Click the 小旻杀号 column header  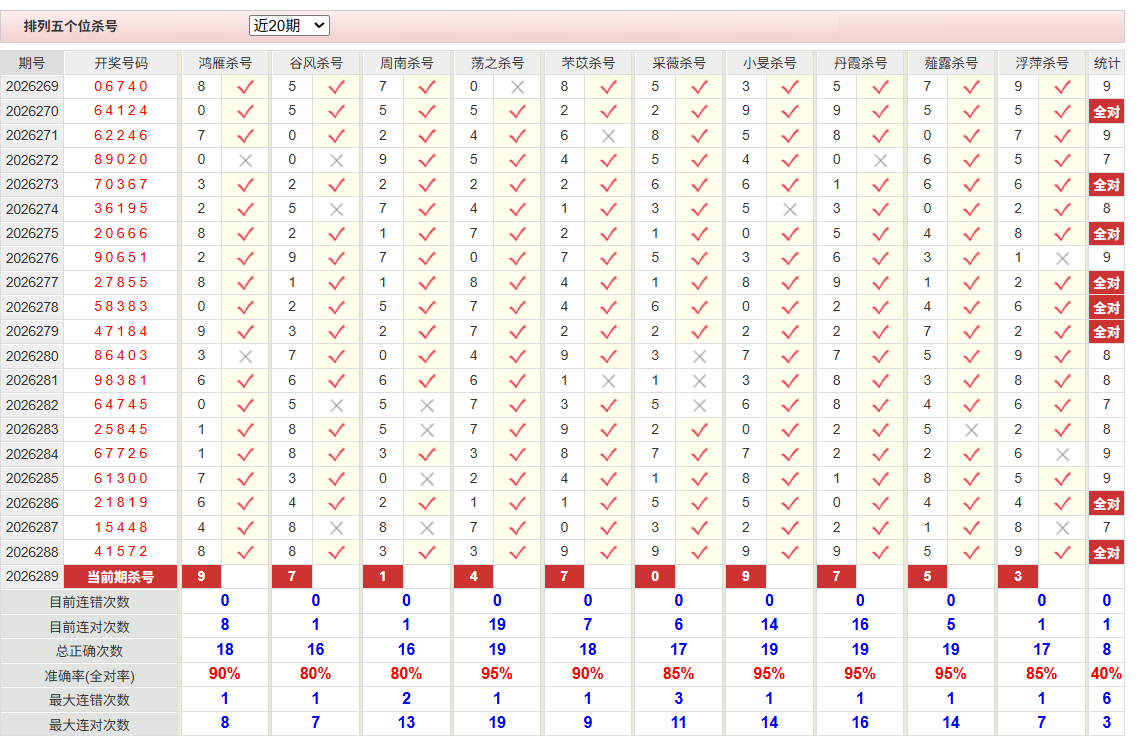click(769, 63)
